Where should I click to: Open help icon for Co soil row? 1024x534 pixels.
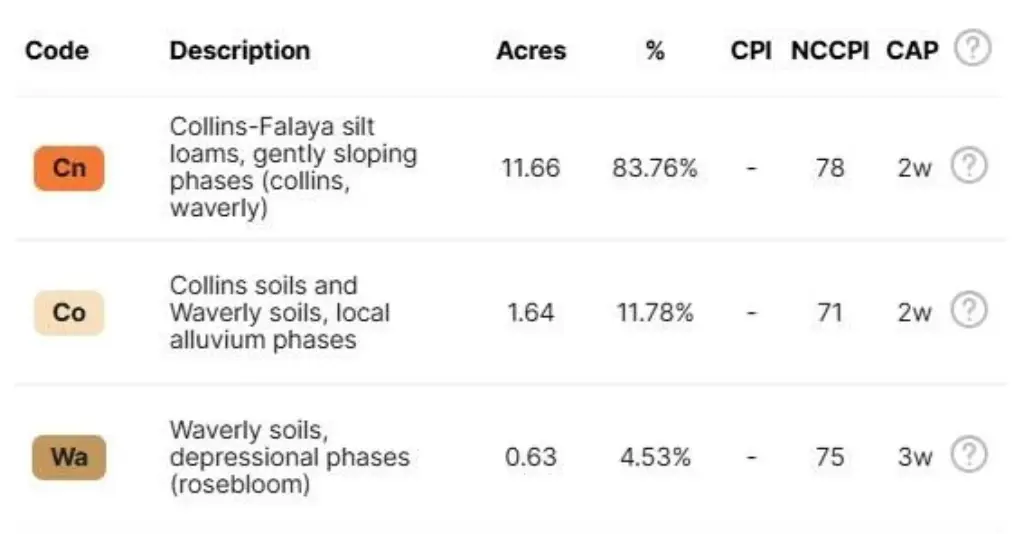pos(968,311)
